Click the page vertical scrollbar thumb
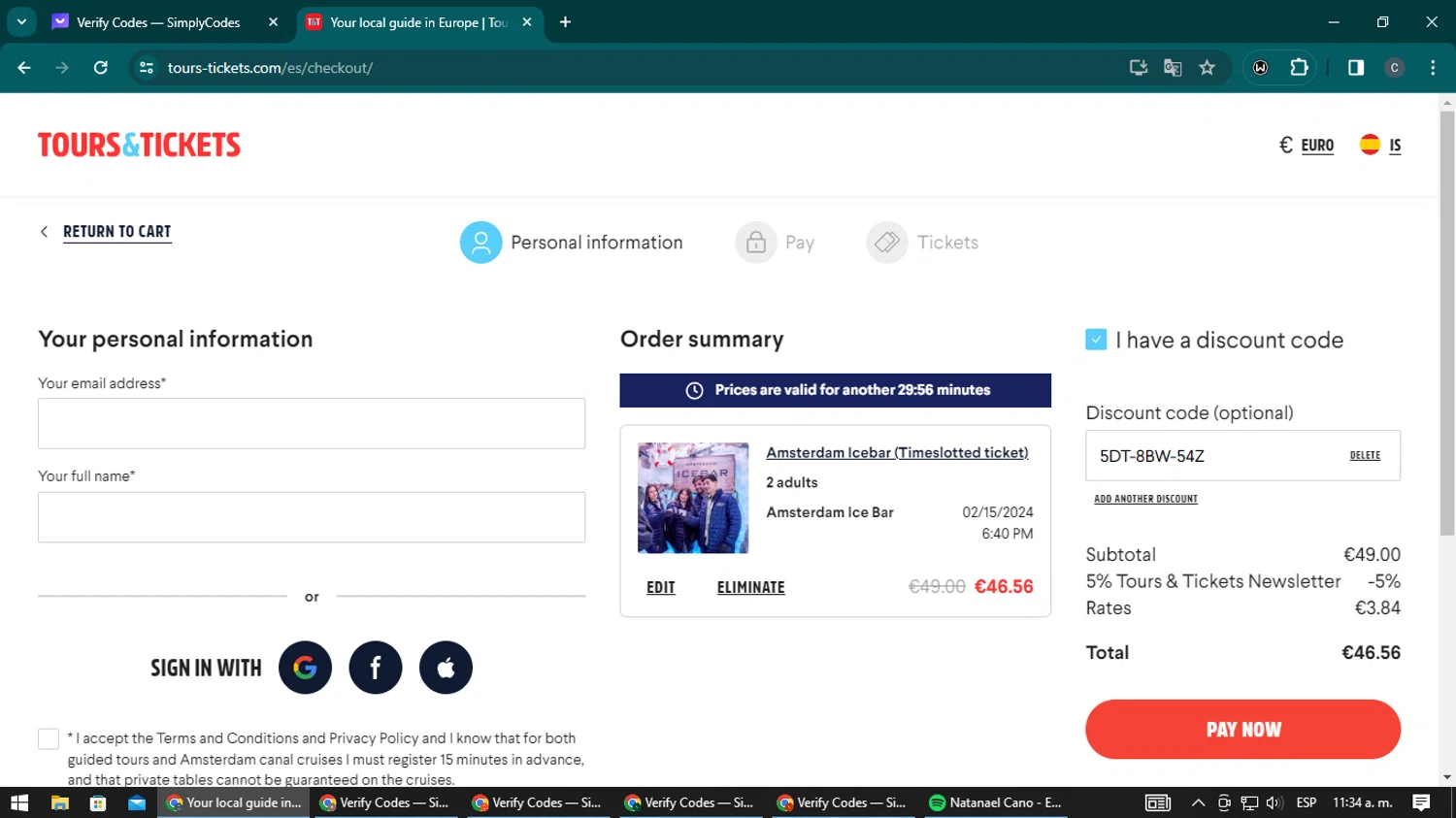 point(1447,323)
